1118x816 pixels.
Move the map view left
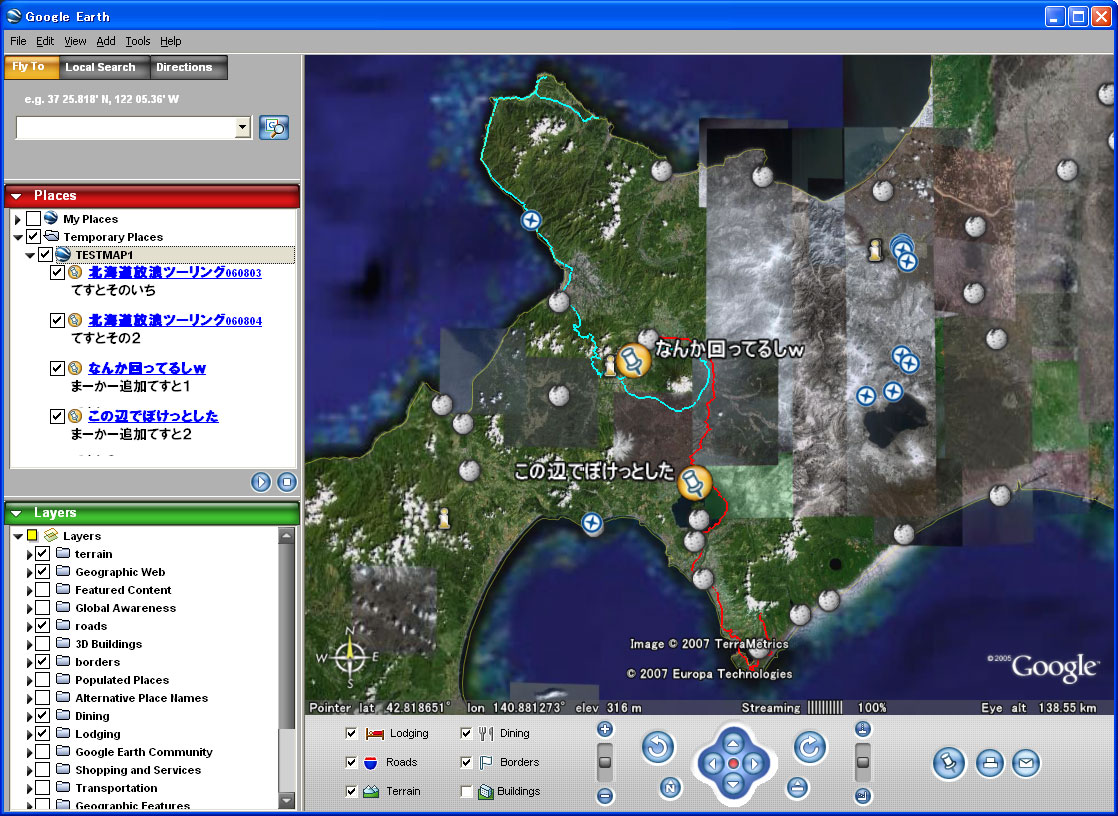coord(712,764)
